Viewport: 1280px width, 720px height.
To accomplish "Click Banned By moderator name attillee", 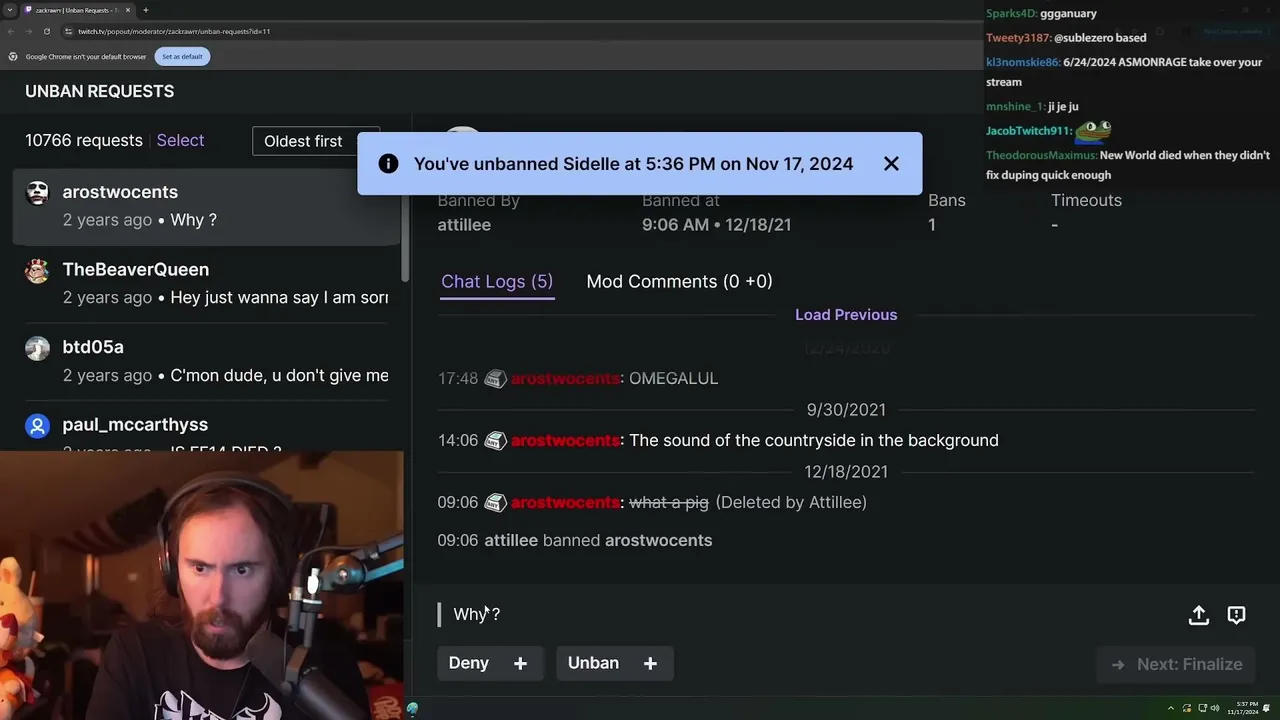I will (x=464, y=225).
